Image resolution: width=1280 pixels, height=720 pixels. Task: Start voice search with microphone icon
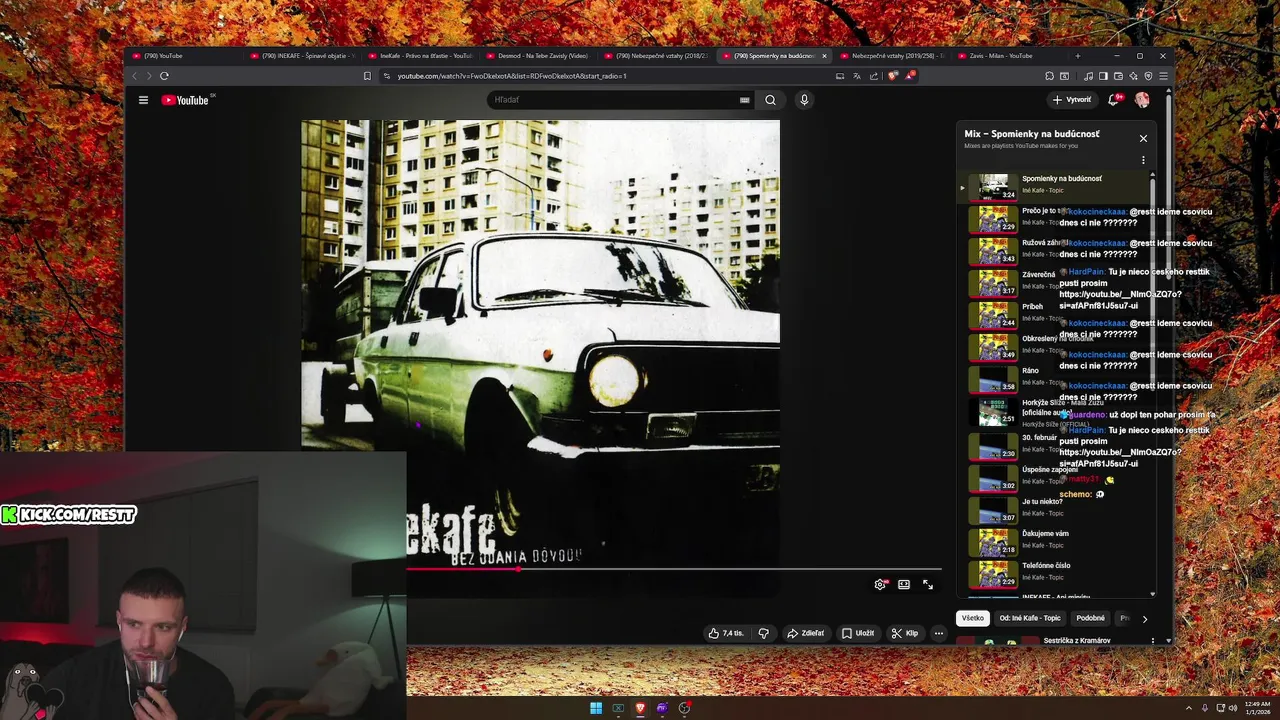pos(804,100)
